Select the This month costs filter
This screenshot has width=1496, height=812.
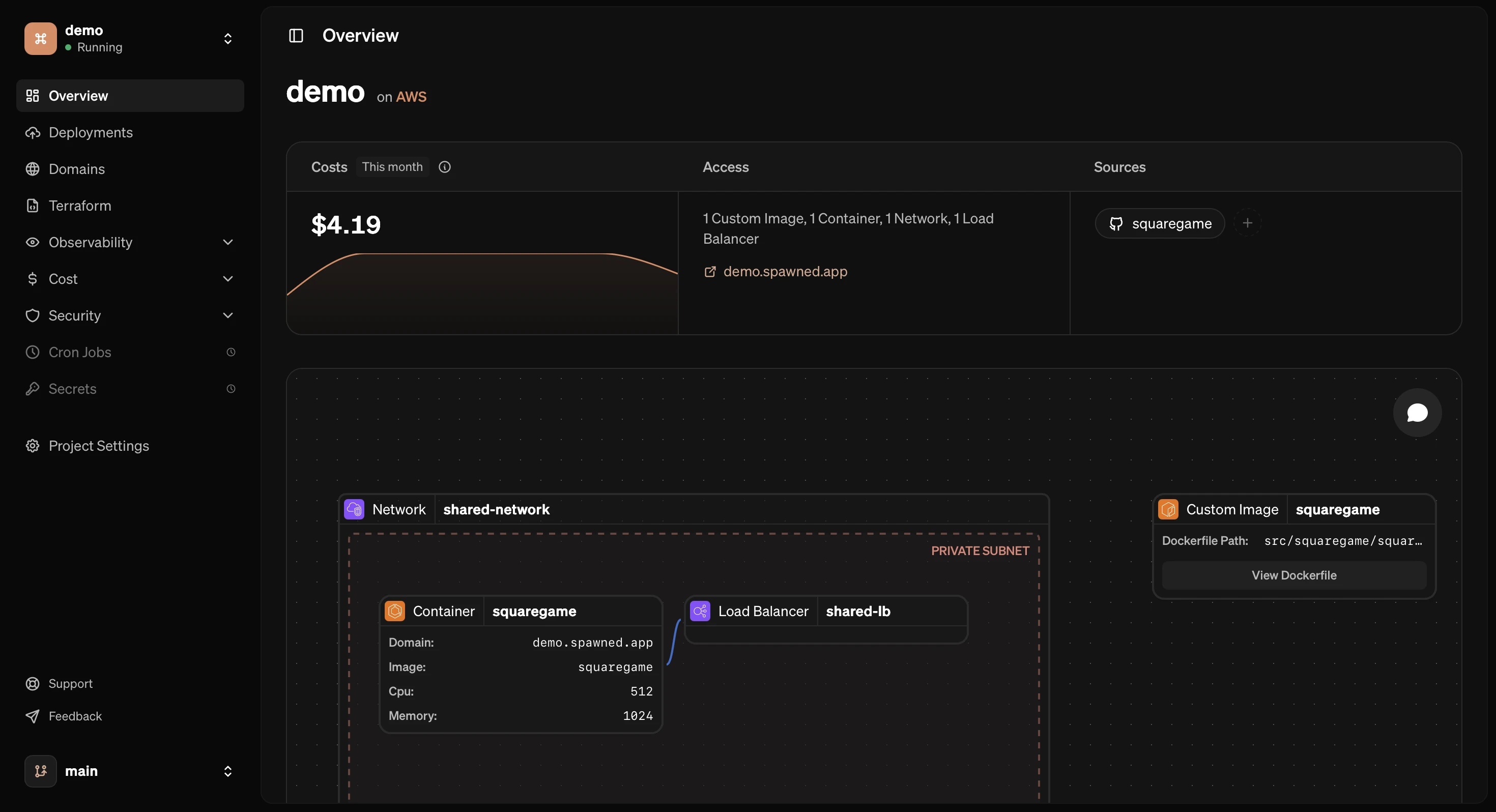392,167
